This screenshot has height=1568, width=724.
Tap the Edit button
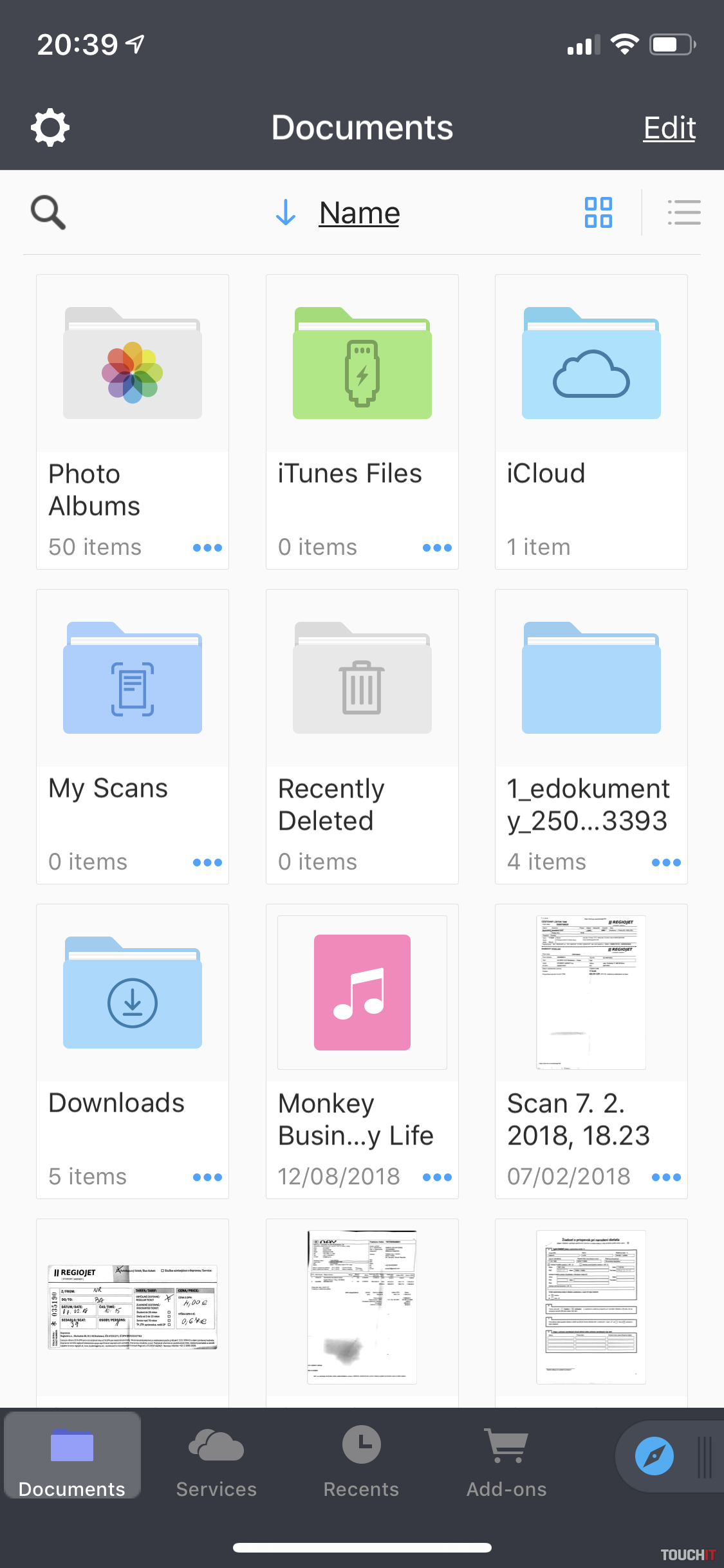(x=669, y=127)
